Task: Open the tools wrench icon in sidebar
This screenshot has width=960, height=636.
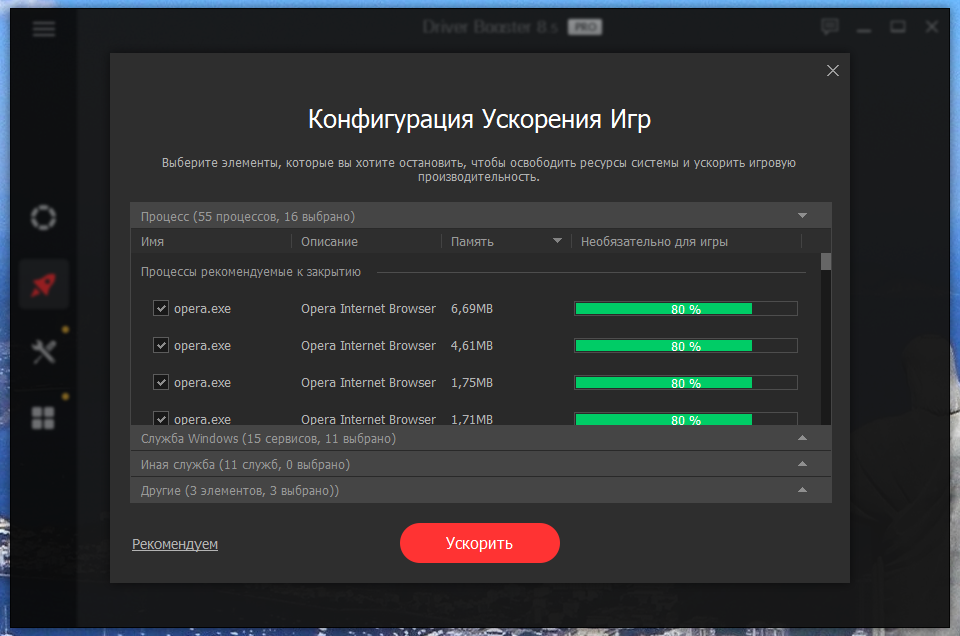Action: click(x=43, y=351)
